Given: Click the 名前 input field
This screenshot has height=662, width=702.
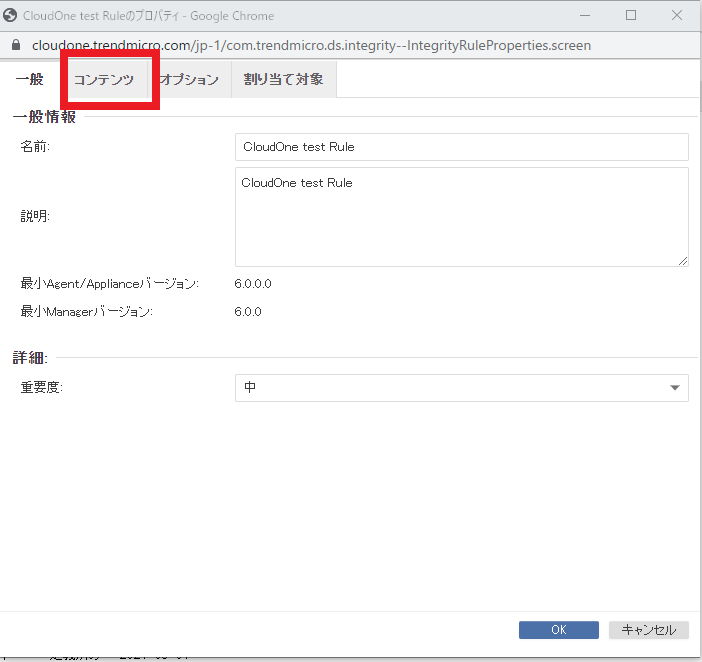Looking at the screenshot, I should tap(462, 147).
